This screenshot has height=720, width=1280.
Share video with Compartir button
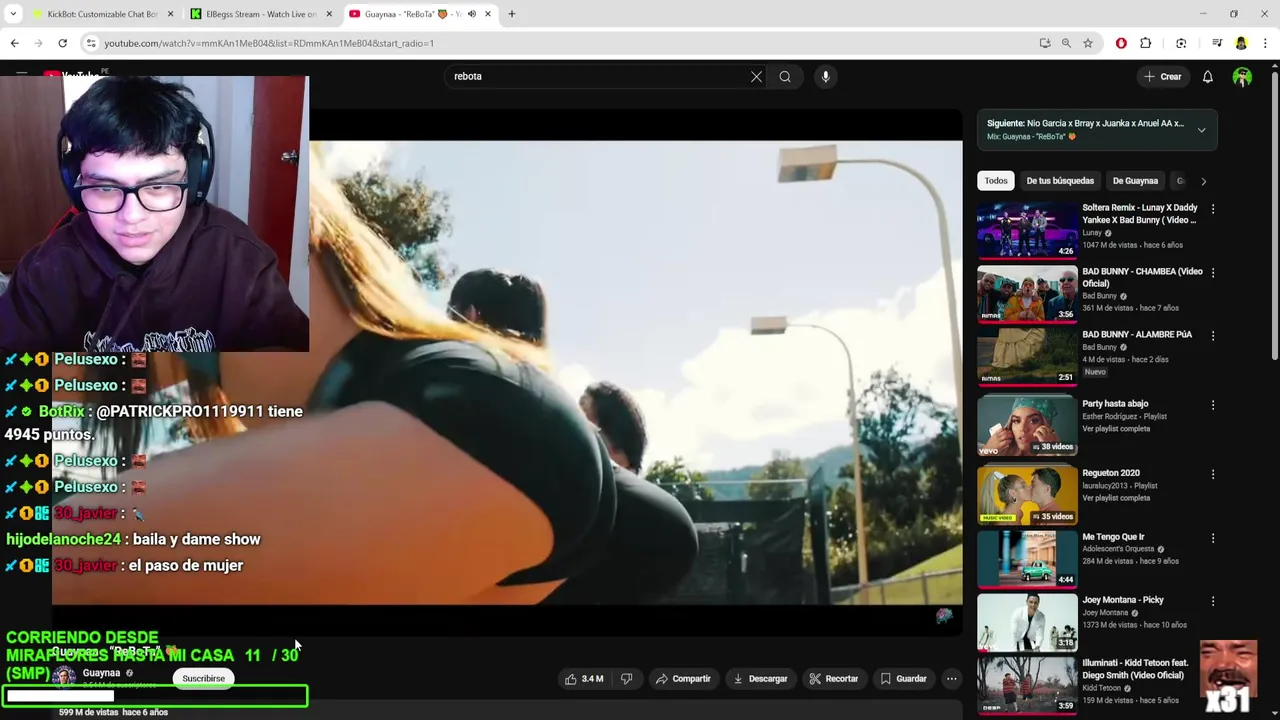click(x=683, y=679)
